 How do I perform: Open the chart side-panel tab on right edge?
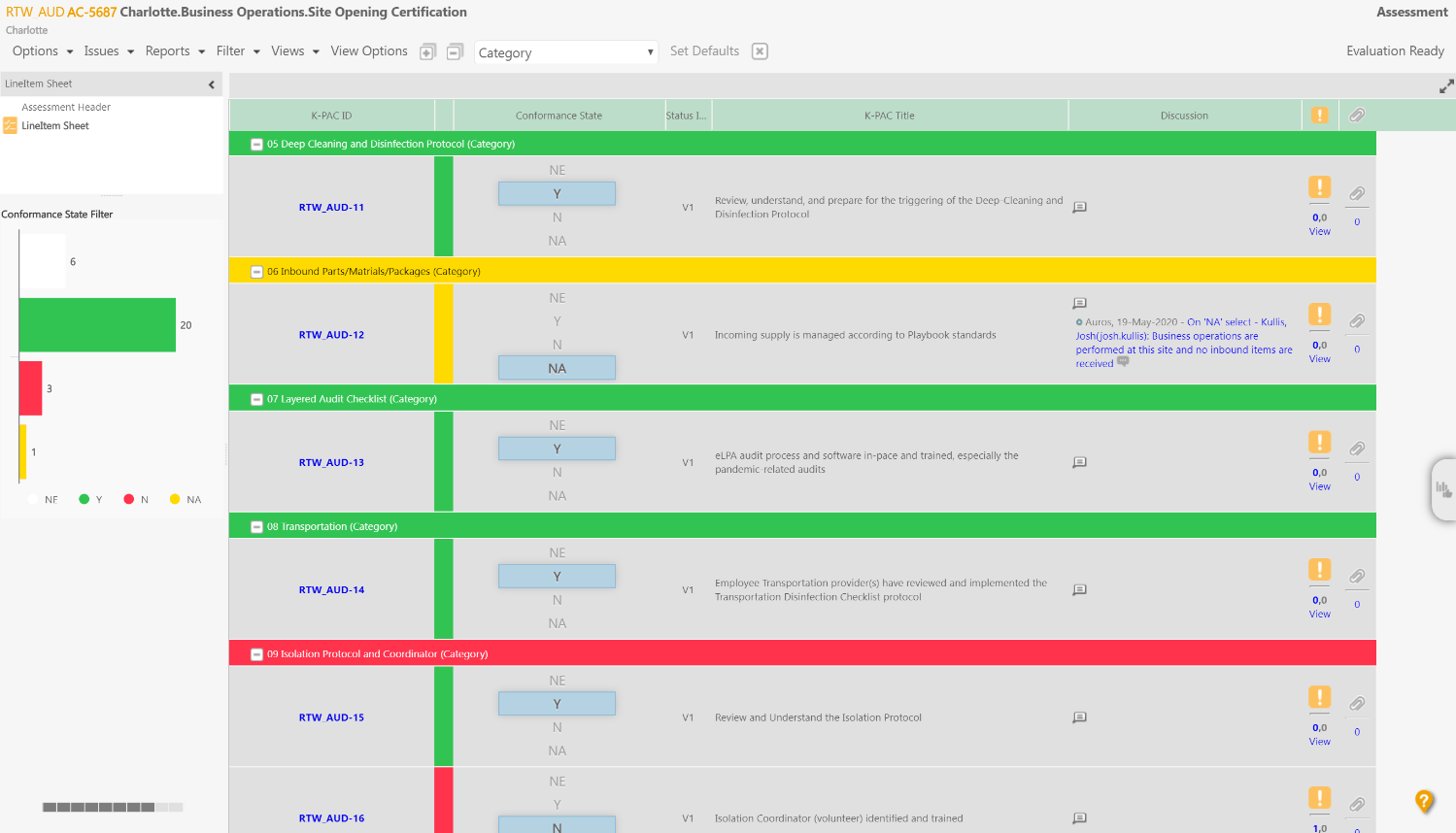pos(1443,489)
